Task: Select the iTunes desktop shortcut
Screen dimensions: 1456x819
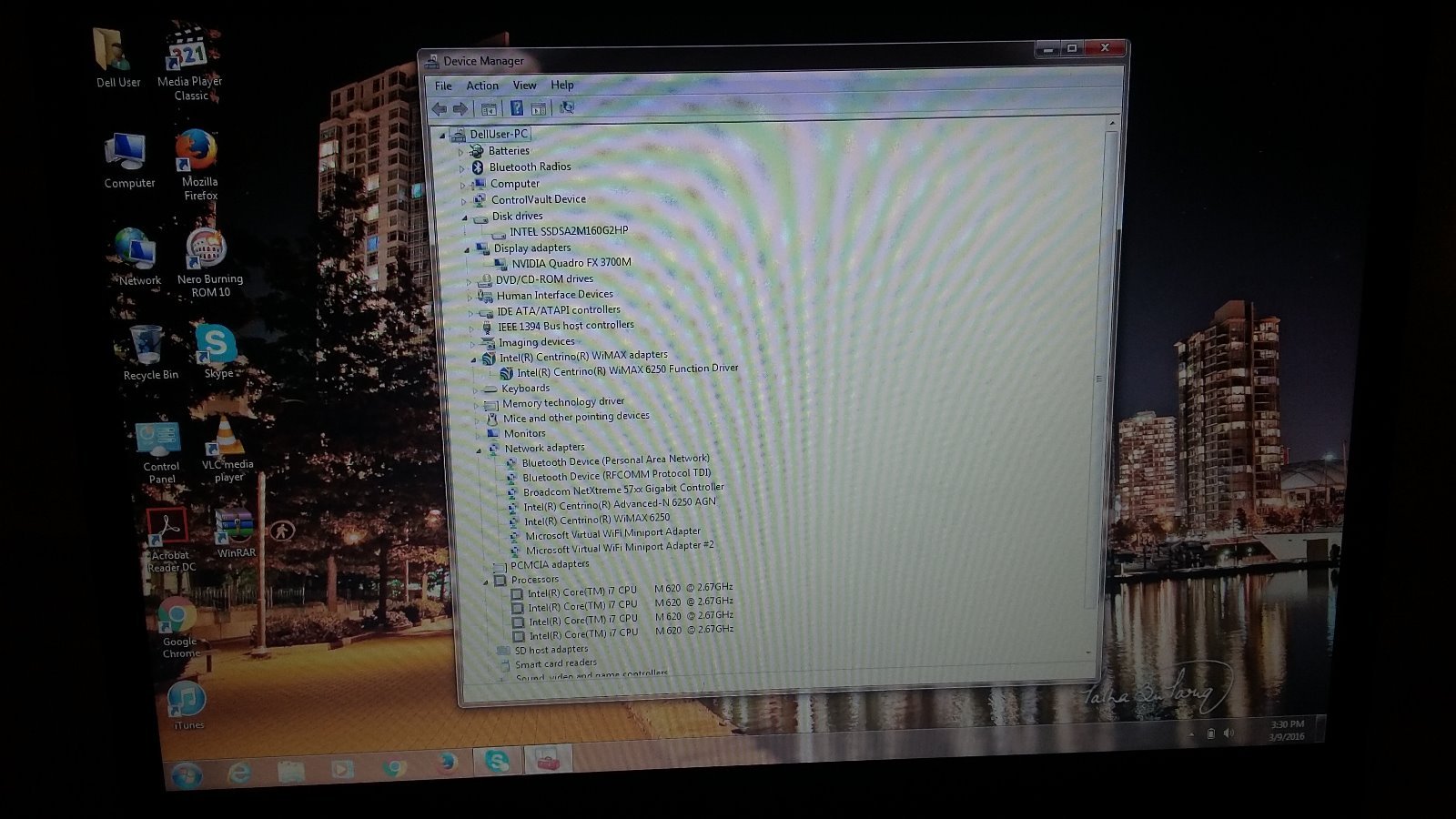Action: point(187,705)
